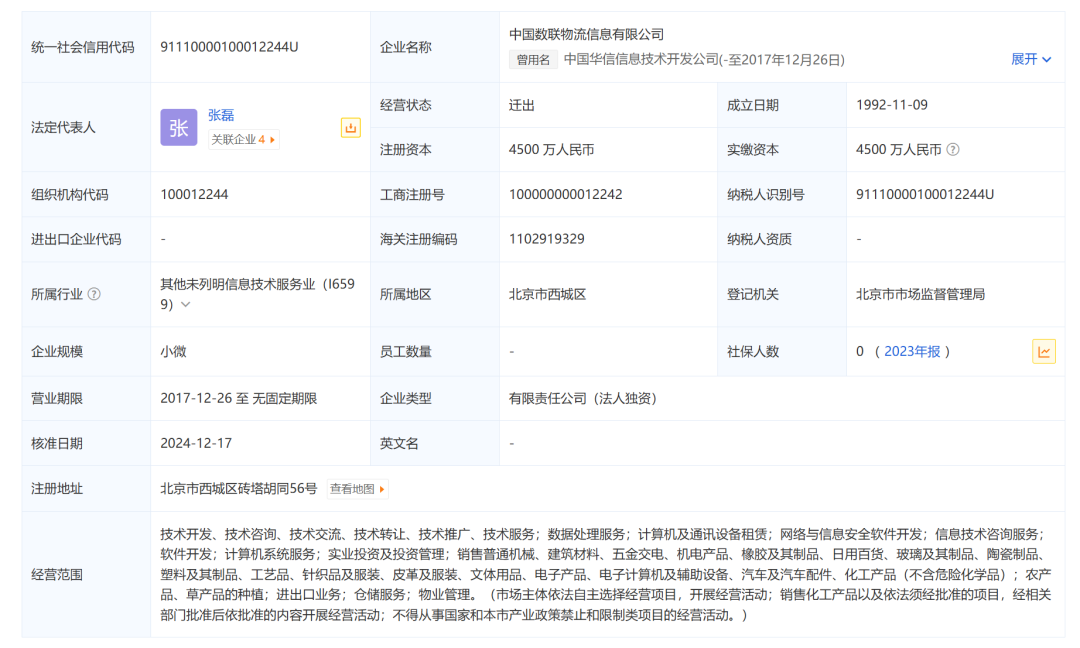Click the 纳税人资质 label
1080x648 pixels.
coord(760,239)
